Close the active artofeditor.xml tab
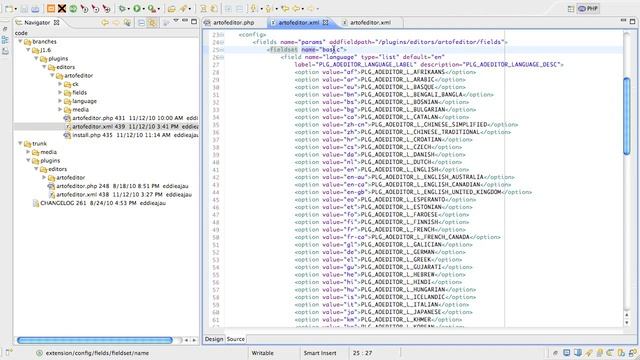Viewport: 640px width, 360px height. pyautogui.click(x=325, y=22)
